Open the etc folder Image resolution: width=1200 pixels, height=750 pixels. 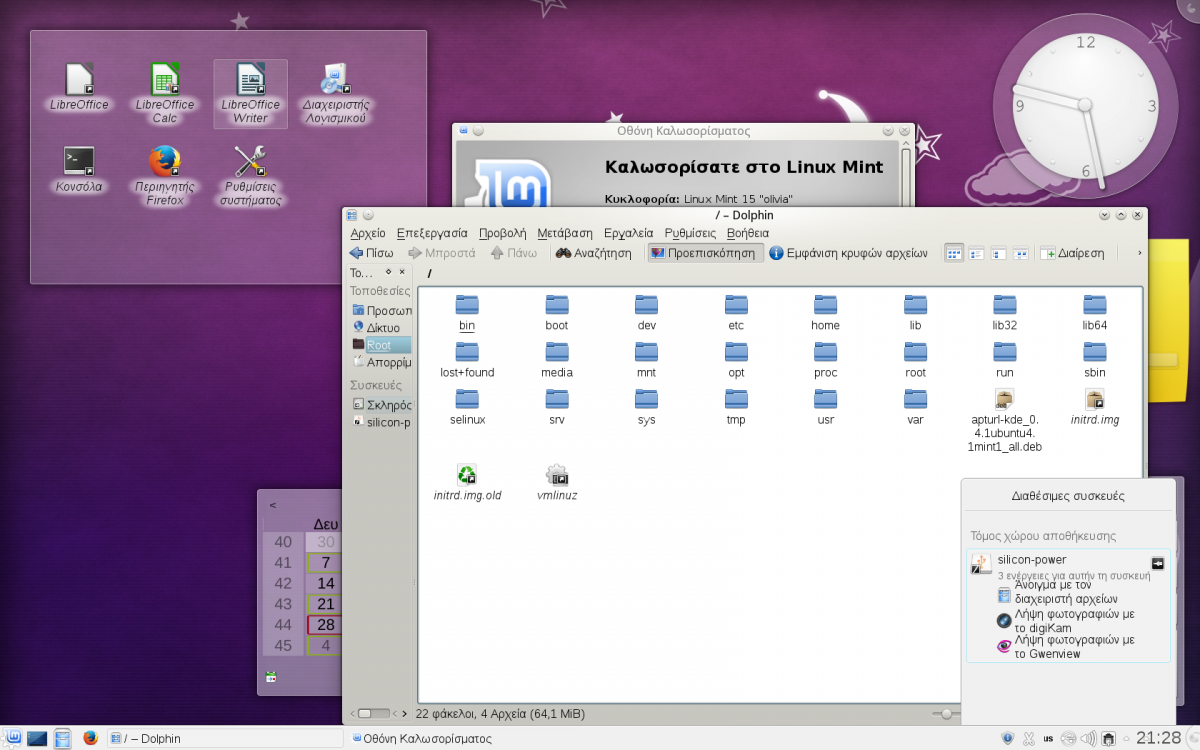pyautogui.click(x=736, y=313)
